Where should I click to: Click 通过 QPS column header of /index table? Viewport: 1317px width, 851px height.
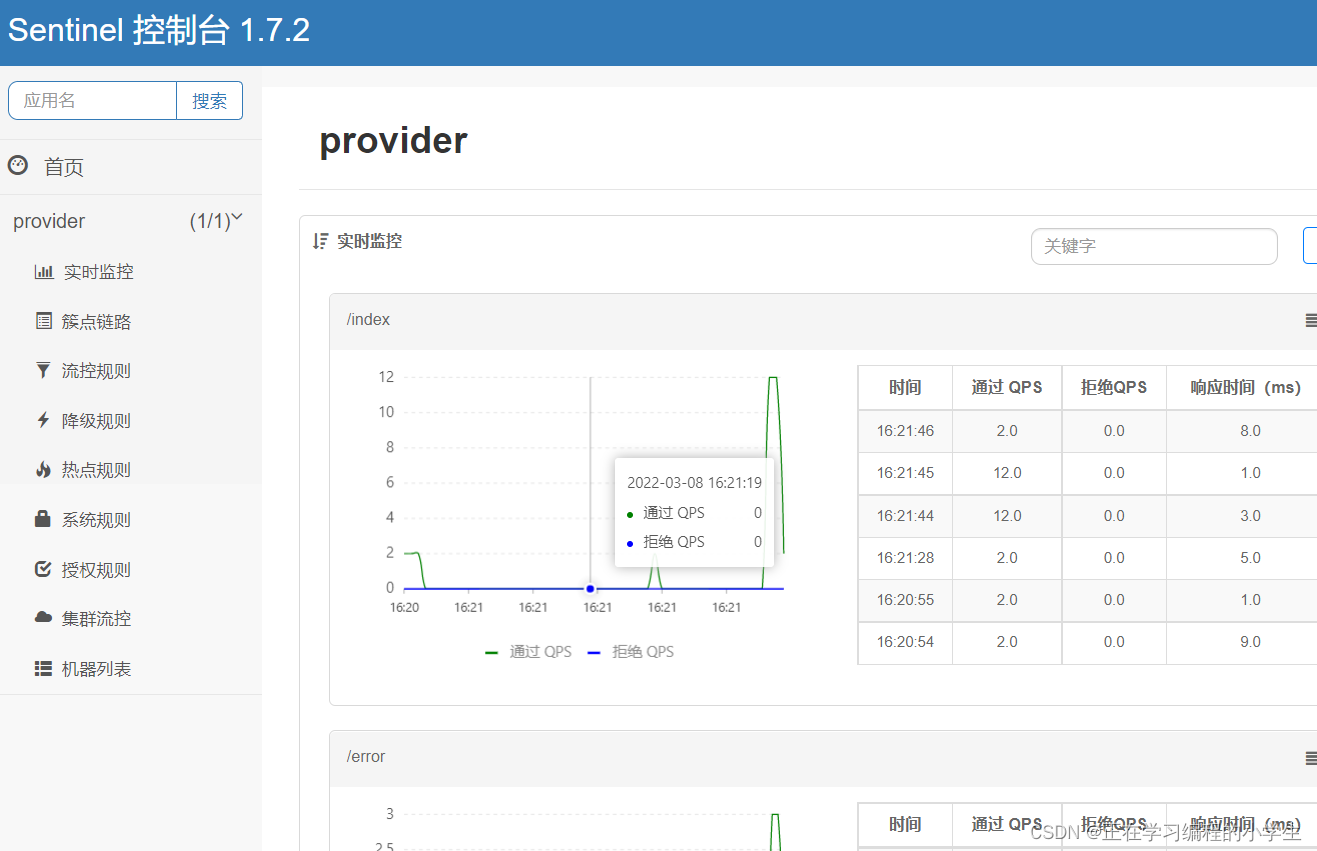click(x=1007, y=387)
